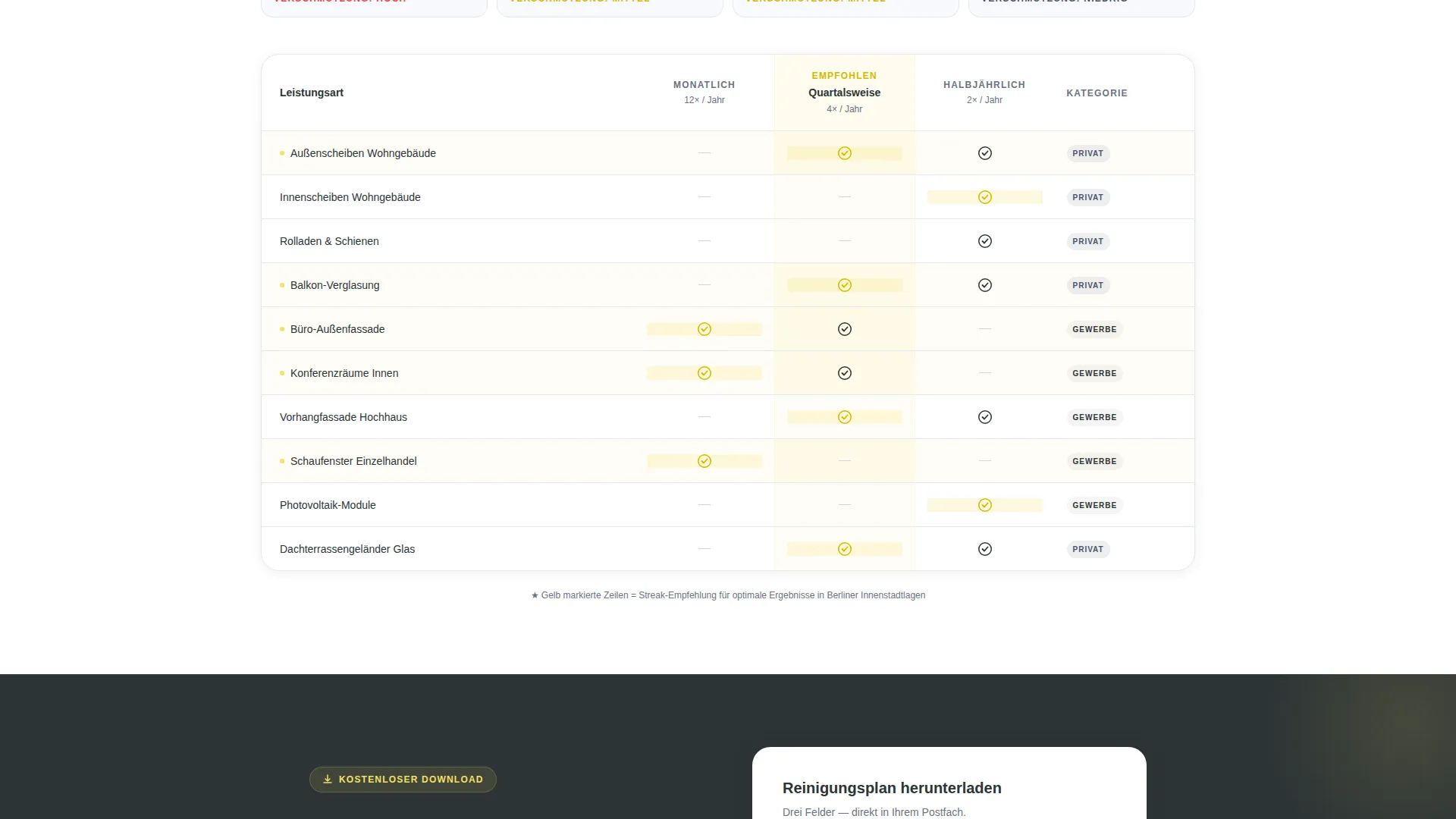The height and width of the screenshot is (819, 1456).
Task: Click quarterly checkmark for Außenscheiben Wohngebäude
Action: pos(844,153)
